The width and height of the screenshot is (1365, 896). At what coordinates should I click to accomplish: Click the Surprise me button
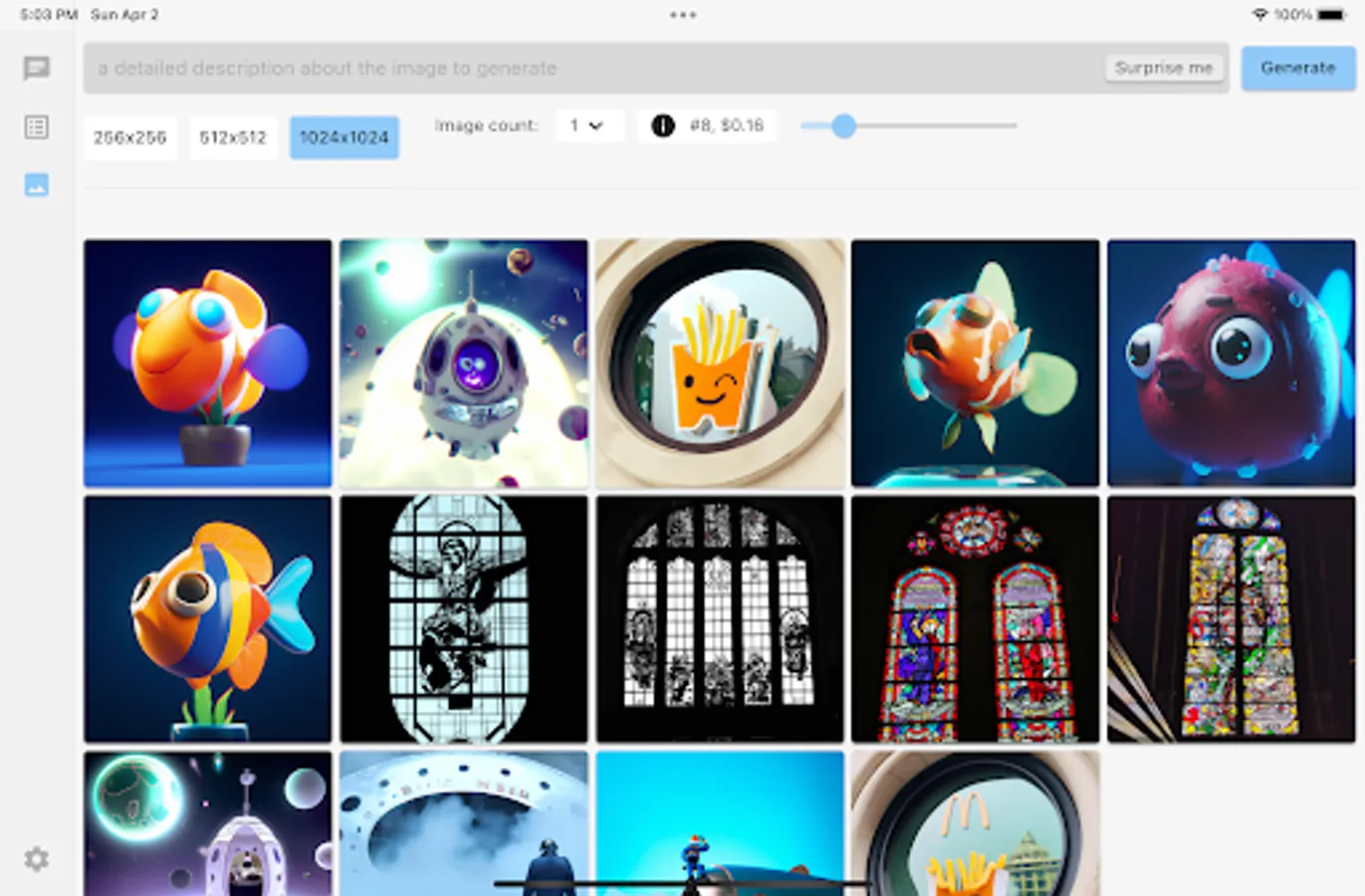[1164, 68]
